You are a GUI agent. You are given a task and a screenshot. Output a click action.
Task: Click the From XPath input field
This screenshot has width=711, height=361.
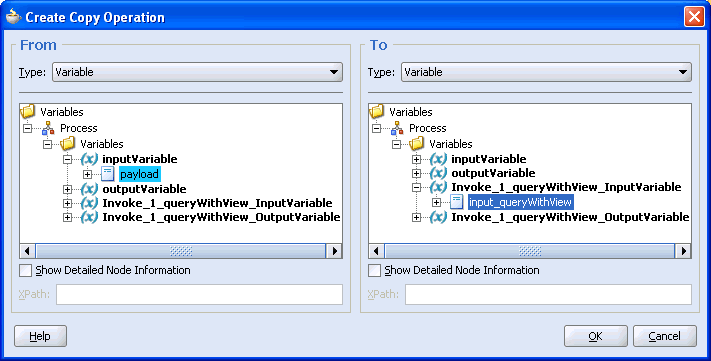pos(200,294)
